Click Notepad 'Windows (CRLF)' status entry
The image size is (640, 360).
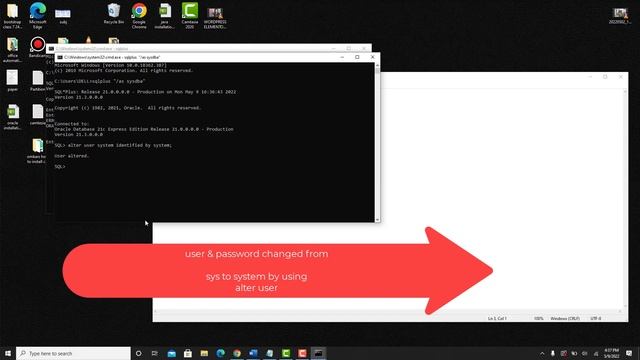(x=565, y=318)
